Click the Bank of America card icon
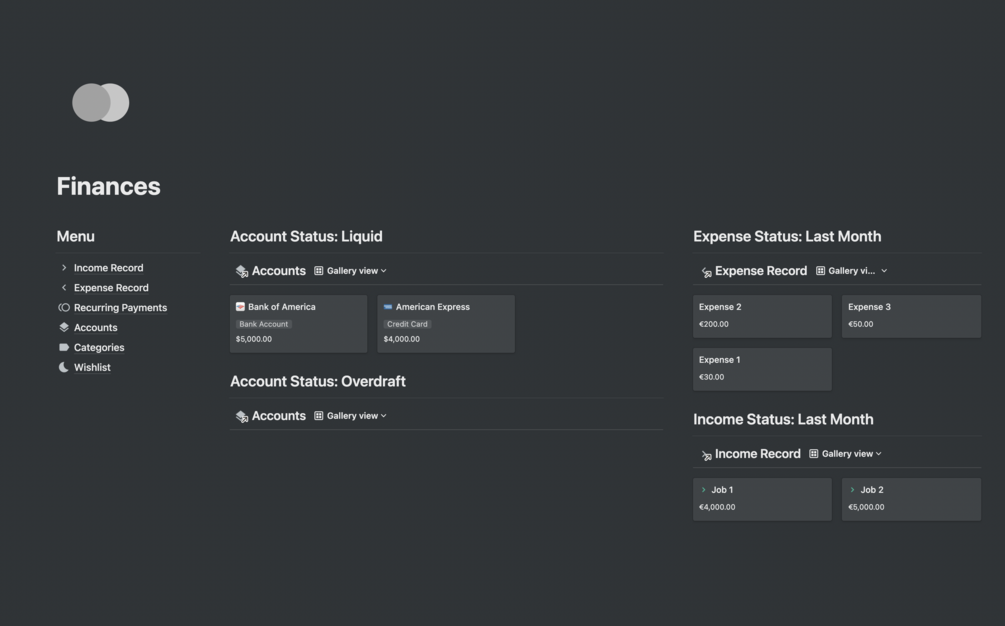The image size is (1005, 626). [240, 307]
